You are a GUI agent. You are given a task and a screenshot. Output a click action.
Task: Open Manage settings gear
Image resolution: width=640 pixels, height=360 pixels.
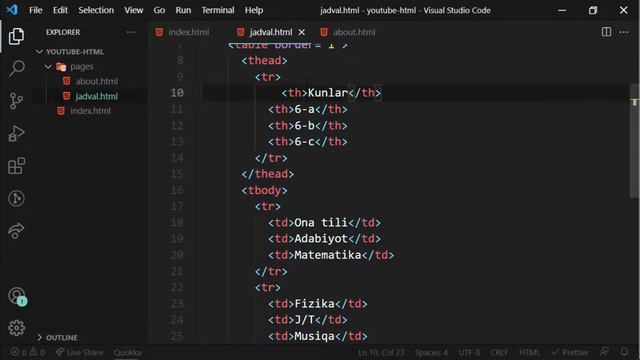[16, 327]
